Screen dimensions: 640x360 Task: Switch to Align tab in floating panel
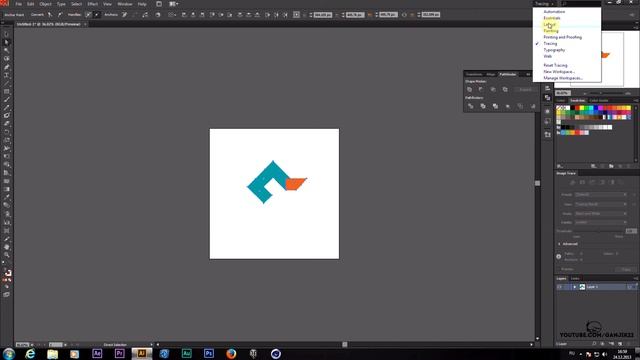click(x=491, y=74)
